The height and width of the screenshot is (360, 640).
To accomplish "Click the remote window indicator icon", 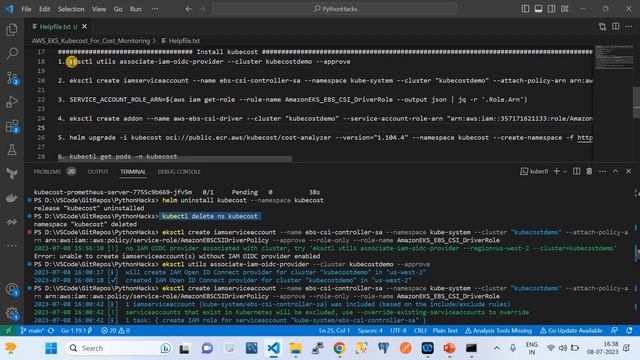I will click(x=8, y=331).
